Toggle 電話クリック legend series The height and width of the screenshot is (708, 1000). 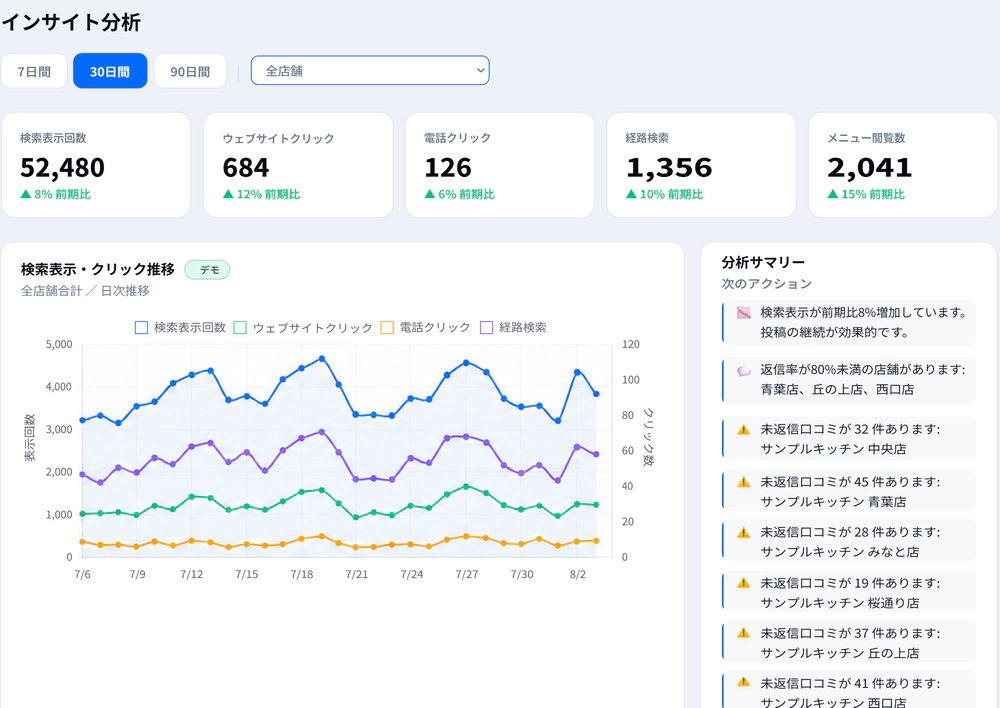[425, 327]
